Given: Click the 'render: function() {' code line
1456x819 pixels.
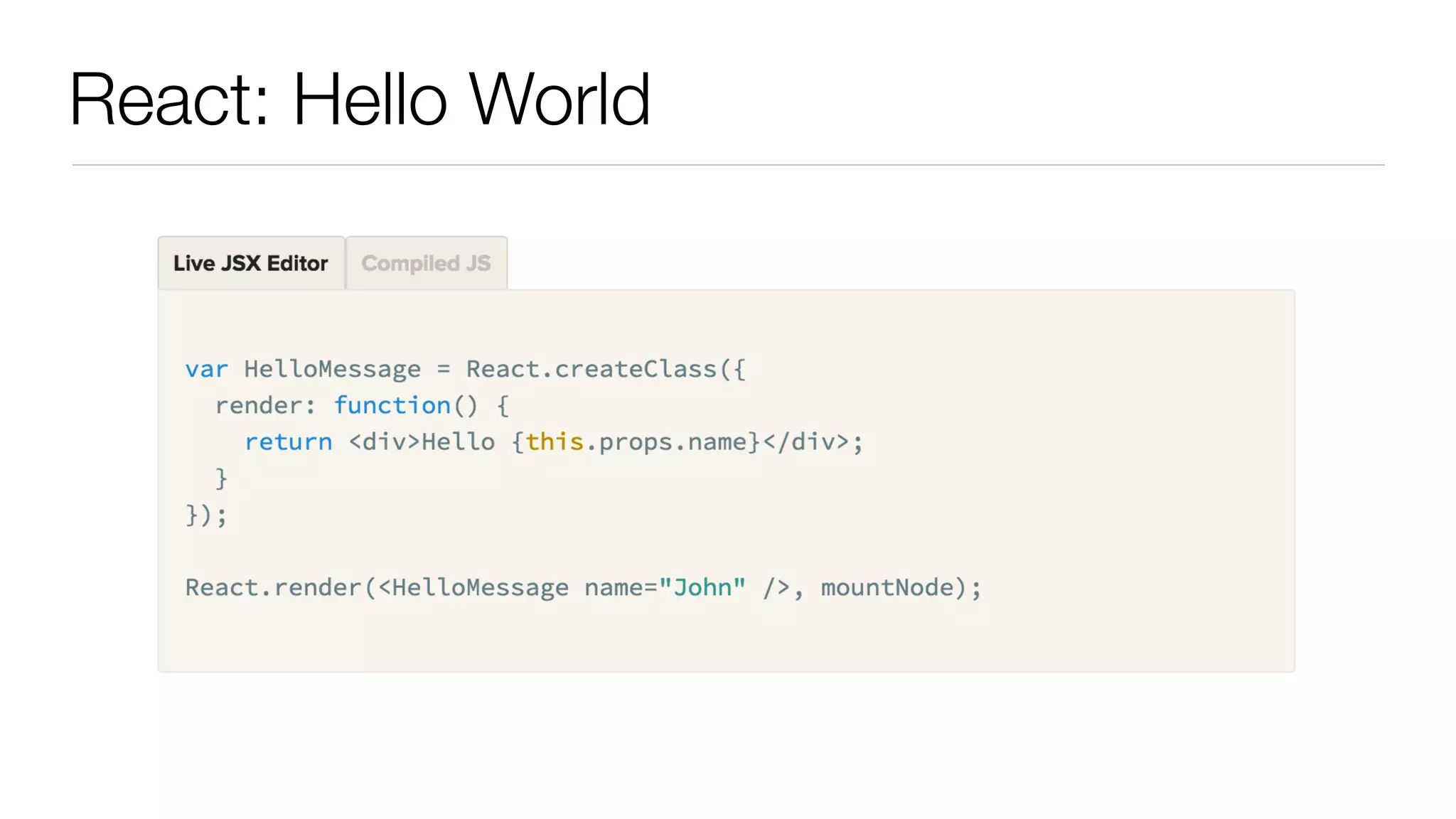Looking at the screenshot, I should coord(363,405).
